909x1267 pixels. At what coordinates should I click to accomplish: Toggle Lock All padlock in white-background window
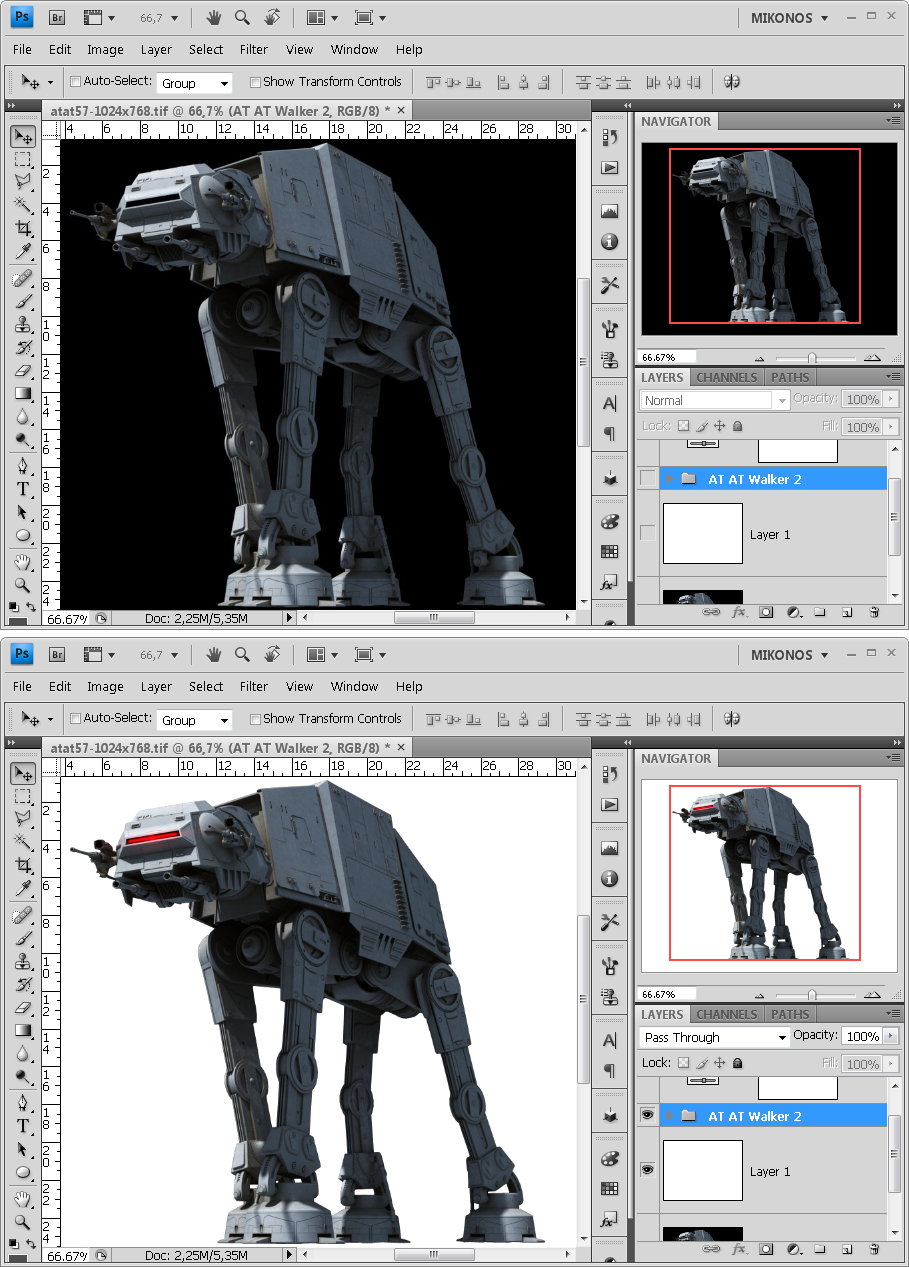(738, 1063)
